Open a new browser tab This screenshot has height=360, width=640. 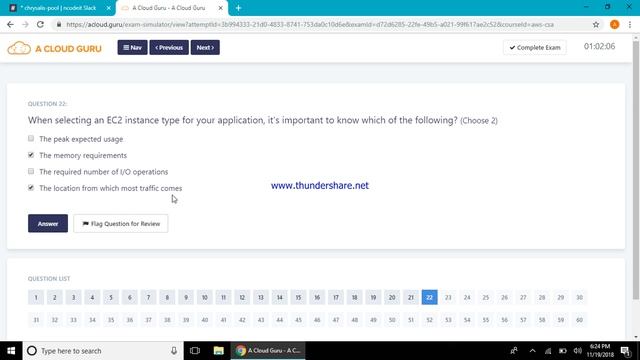[238, 8]
